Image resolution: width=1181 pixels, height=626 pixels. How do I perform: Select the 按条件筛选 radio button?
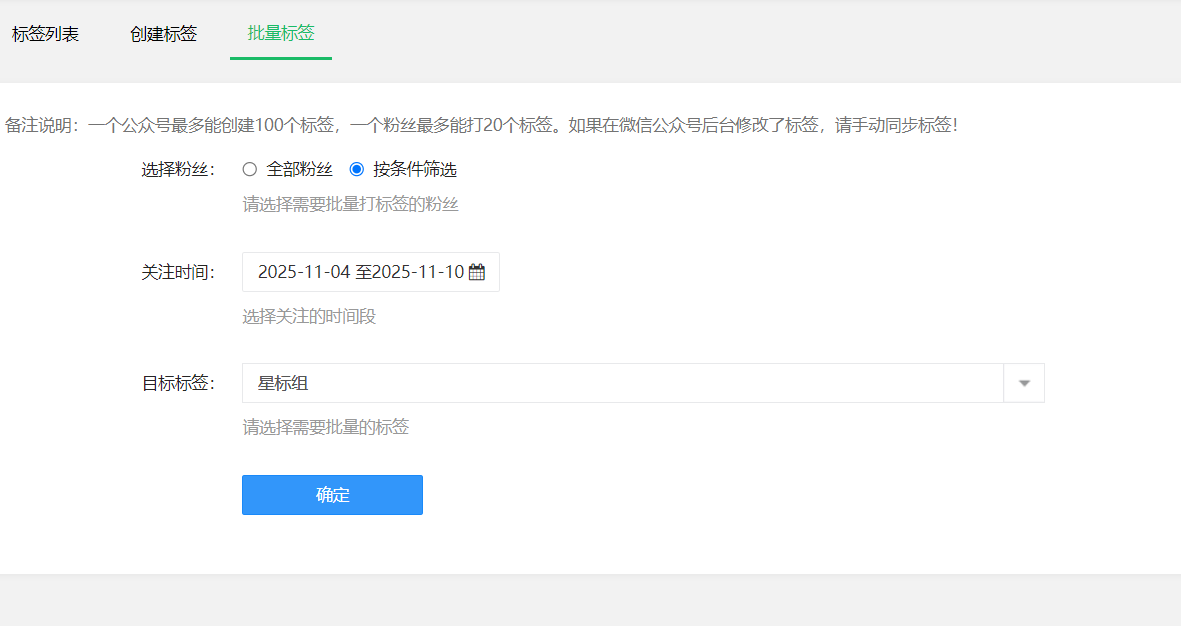pos(357,169)
